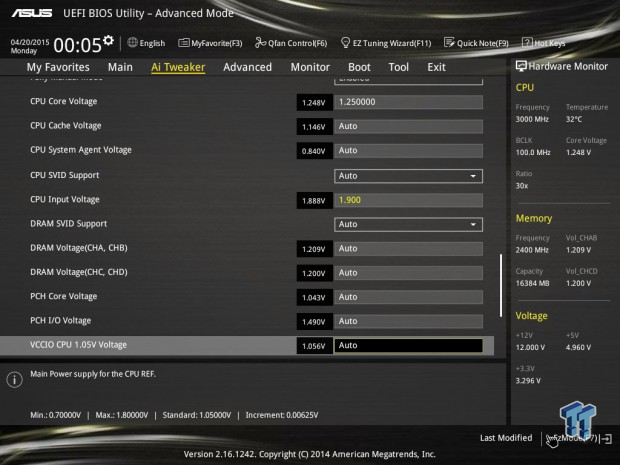Screen dimensions: 620x465
Task: Open Qfan Control(F6) fan icon
Action: pos(260,43)
